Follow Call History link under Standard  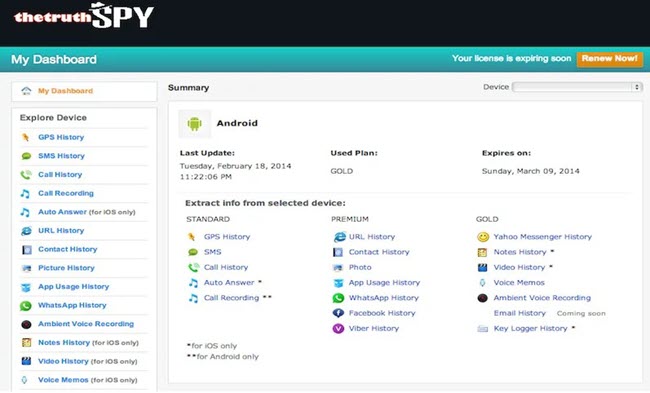coord(226,267)
